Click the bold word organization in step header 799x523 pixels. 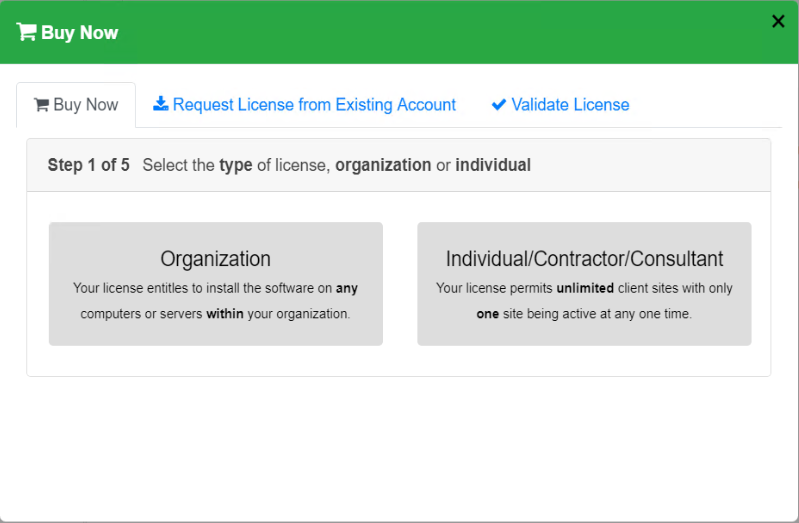pyautogui.click(x=383, y=165)
